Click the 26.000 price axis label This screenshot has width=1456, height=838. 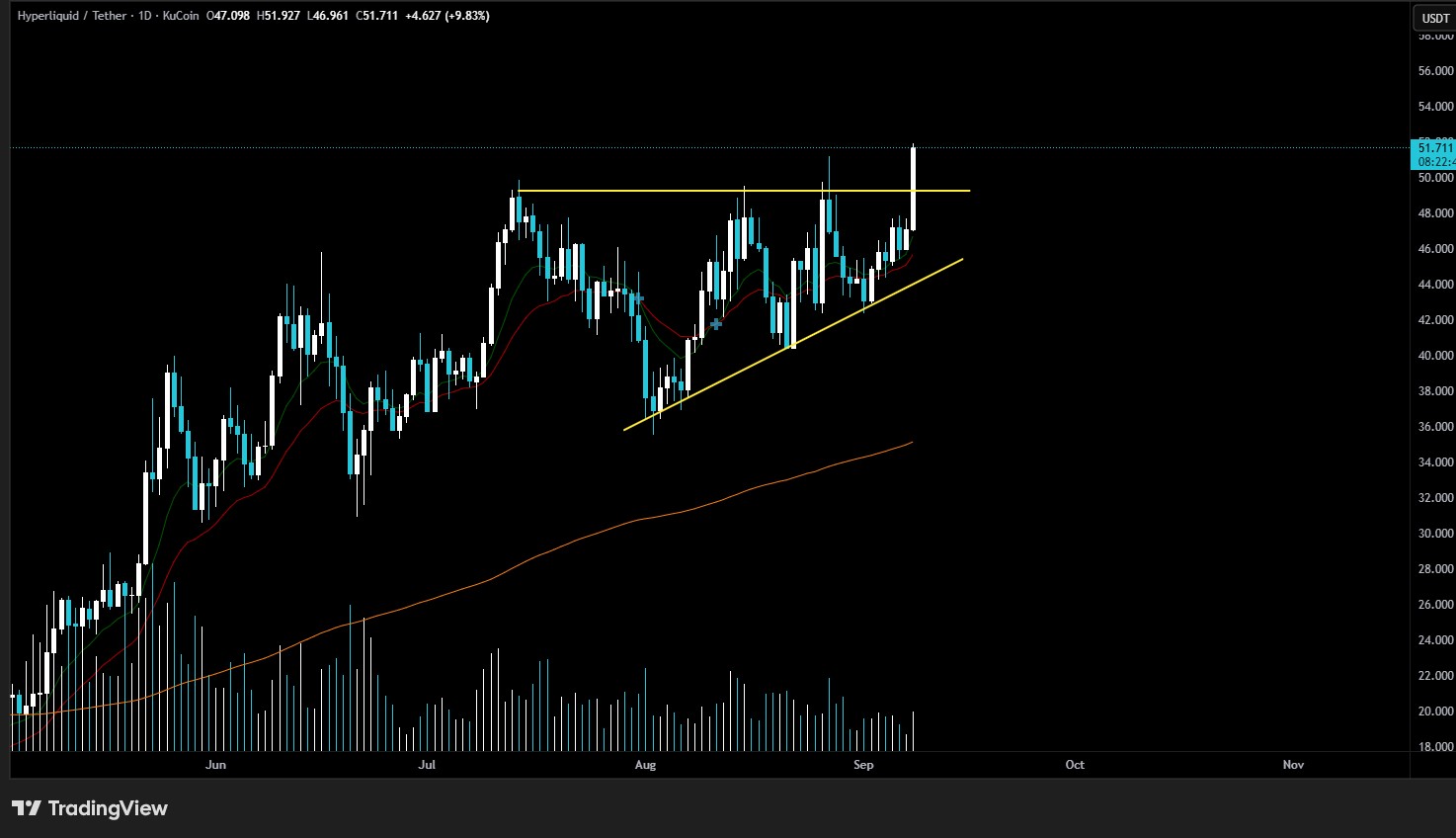tap(1435, 605)
